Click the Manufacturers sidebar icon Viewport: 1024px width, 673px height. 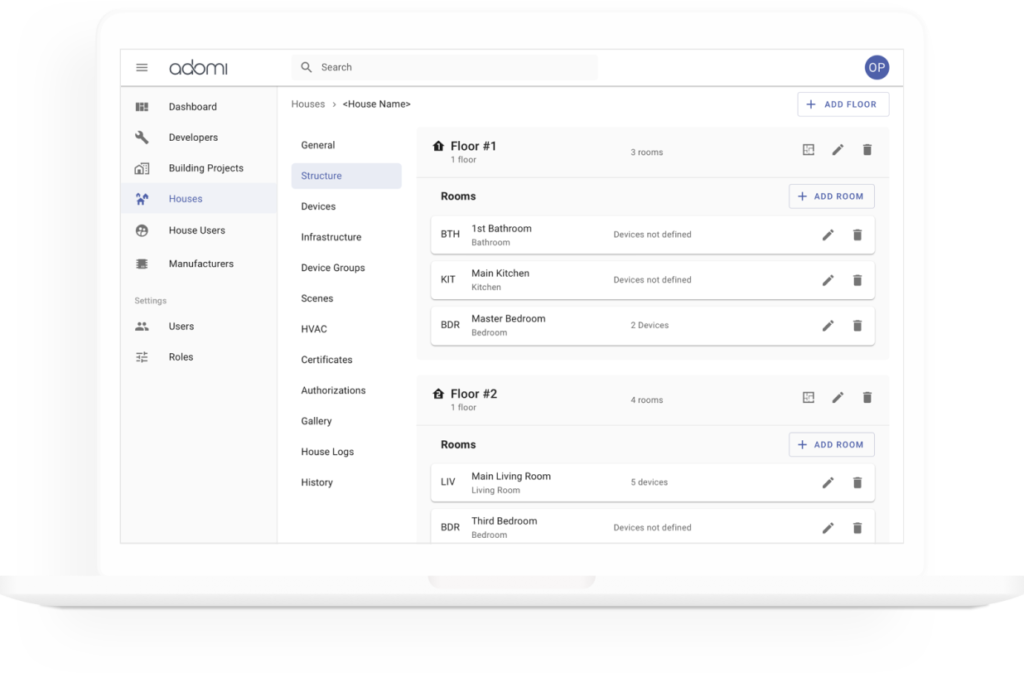tap(142, 264)
